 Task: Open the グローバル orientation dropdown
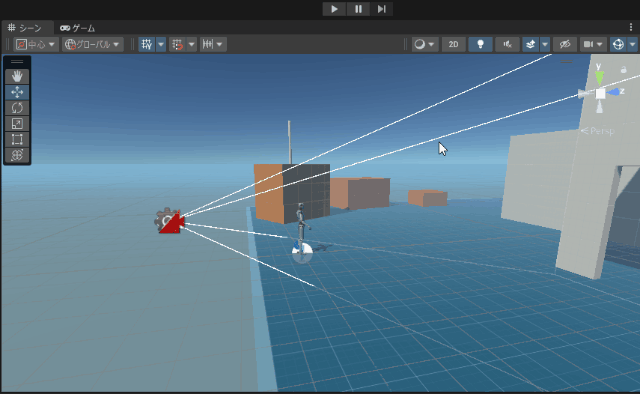(x=93, y=44)
